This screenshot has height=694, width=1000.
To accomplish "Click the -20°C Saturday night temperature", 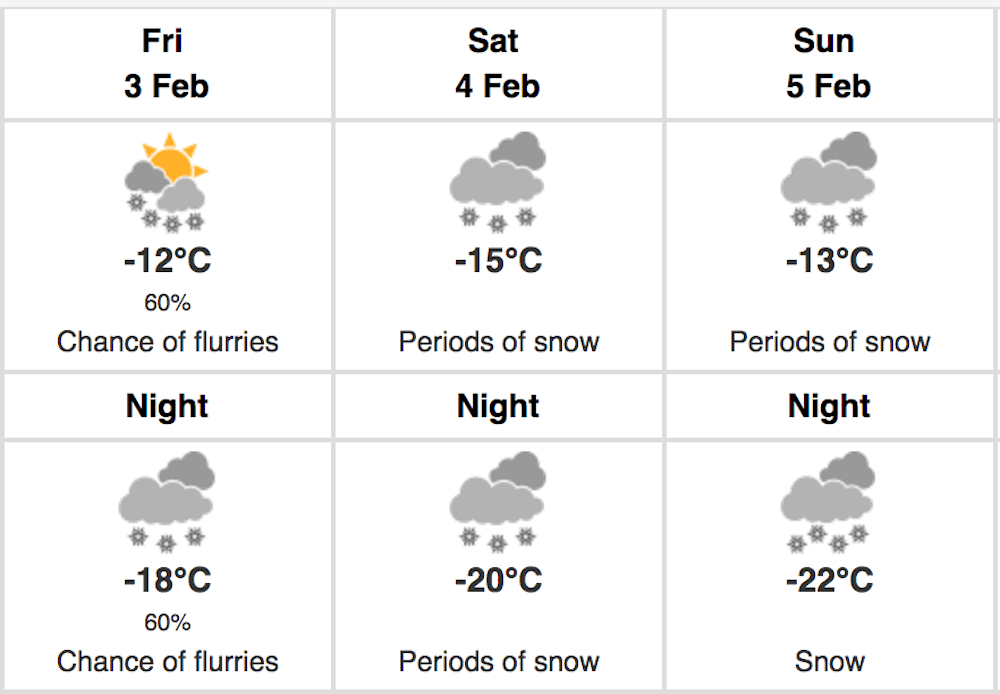I will [498, 580].
